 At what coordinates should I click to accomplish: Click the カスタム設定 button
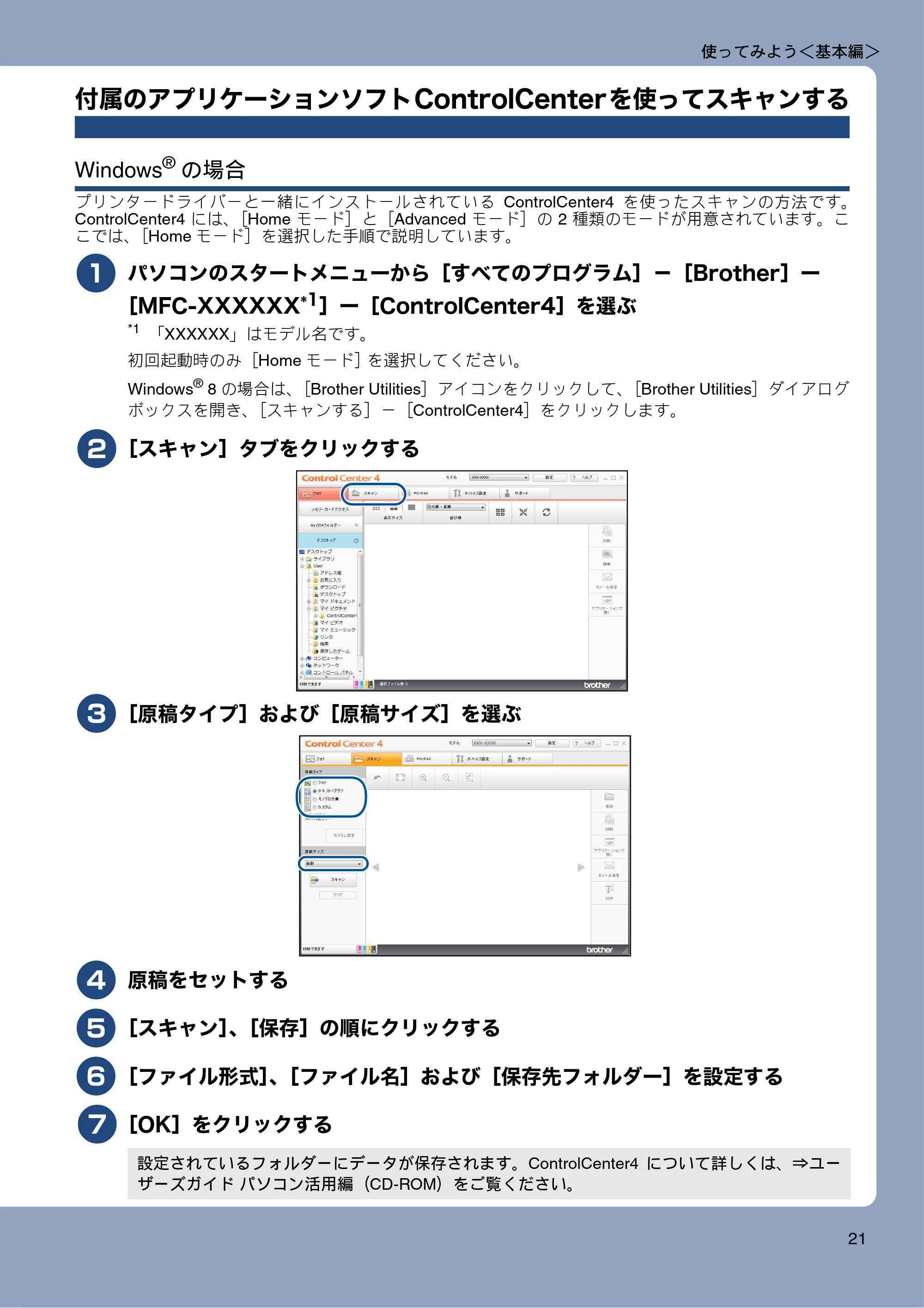pyautogui.click(x=344, y=835)
